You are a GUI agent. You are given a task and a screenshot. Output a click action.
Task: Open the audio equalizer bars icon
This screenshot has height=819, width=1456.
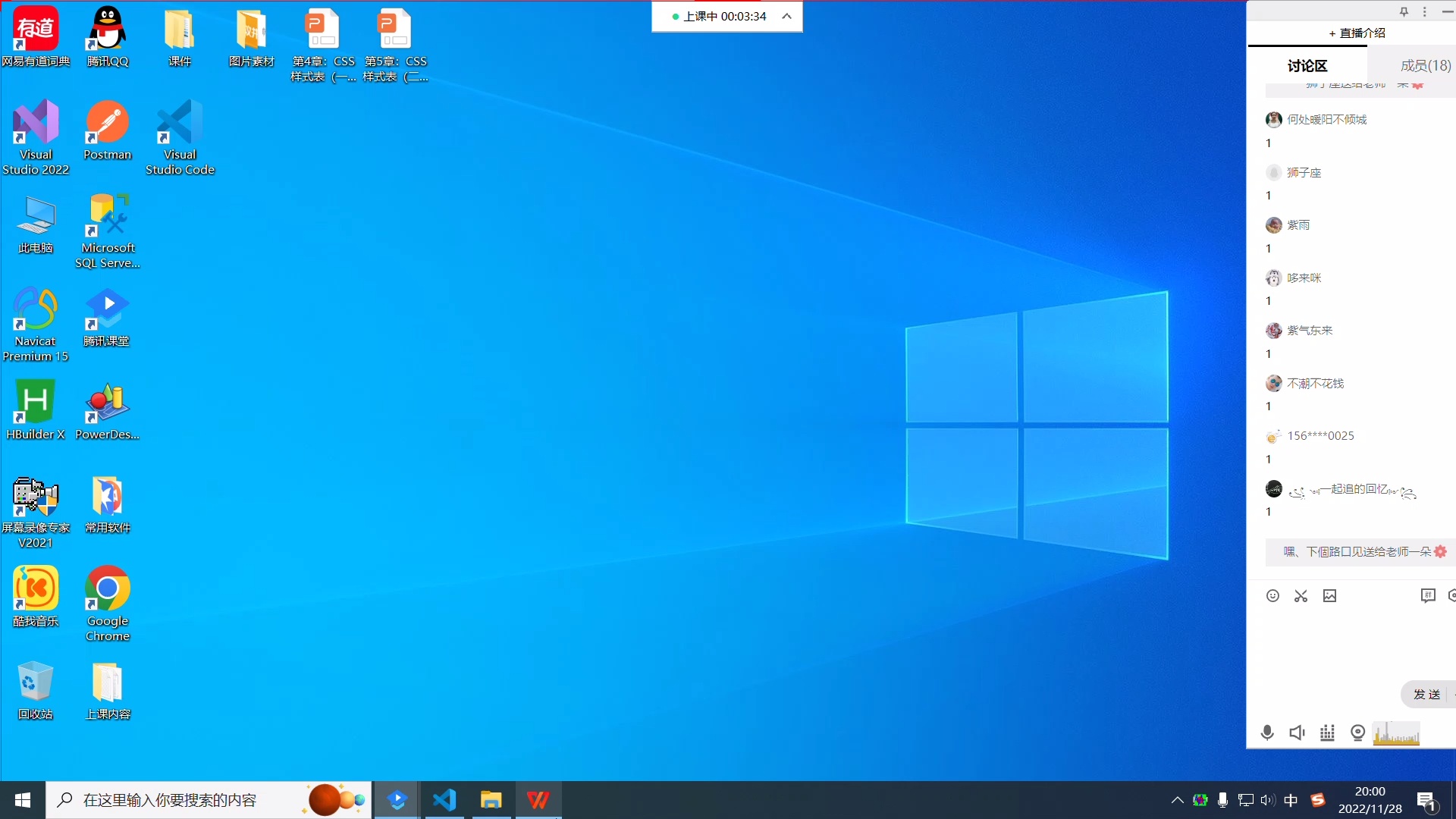point(1327,733)
